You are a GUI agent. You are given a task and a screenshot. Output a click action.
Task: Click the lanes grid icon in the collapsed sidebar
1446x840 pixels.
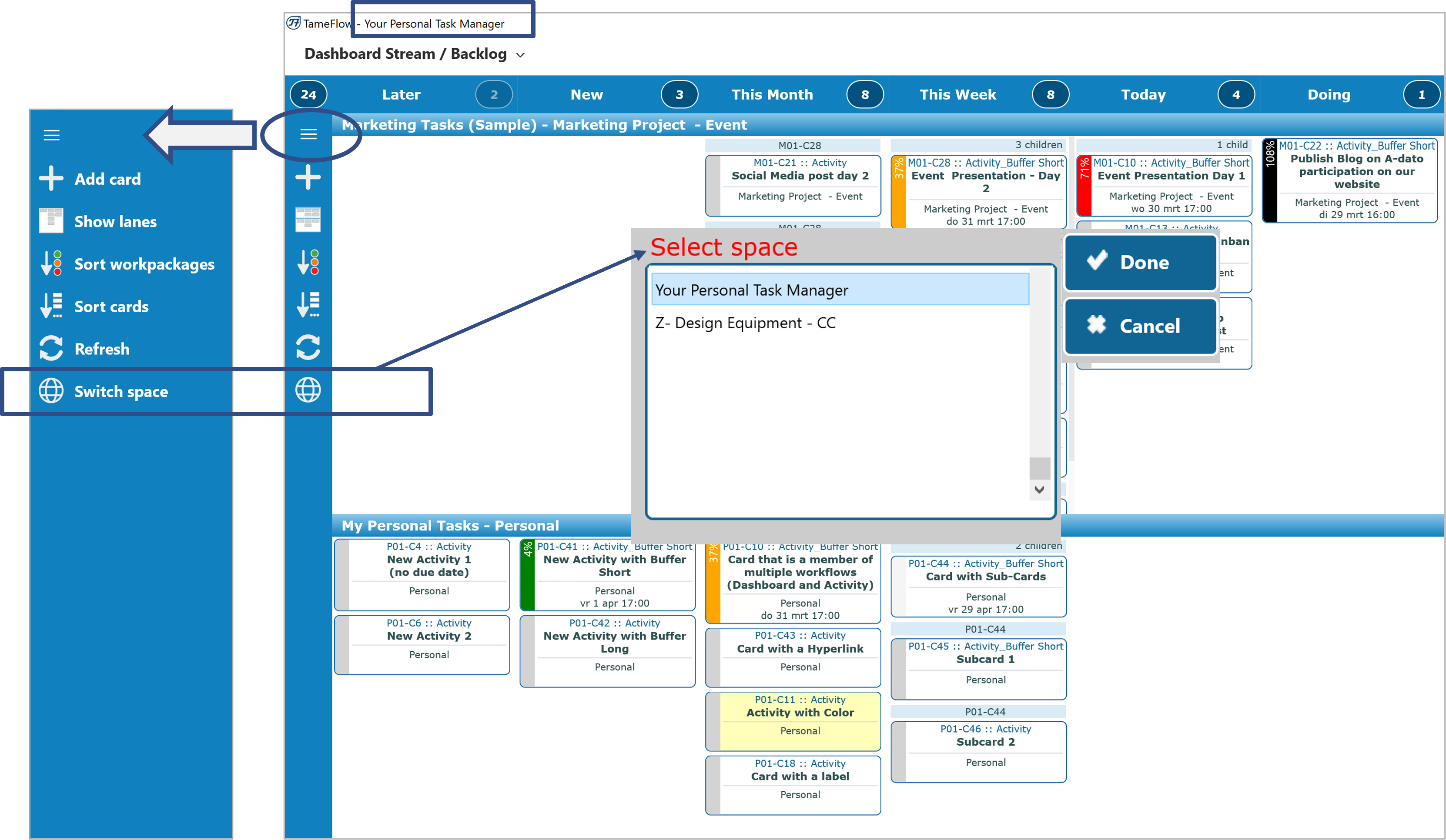click(x=308, y=220)
